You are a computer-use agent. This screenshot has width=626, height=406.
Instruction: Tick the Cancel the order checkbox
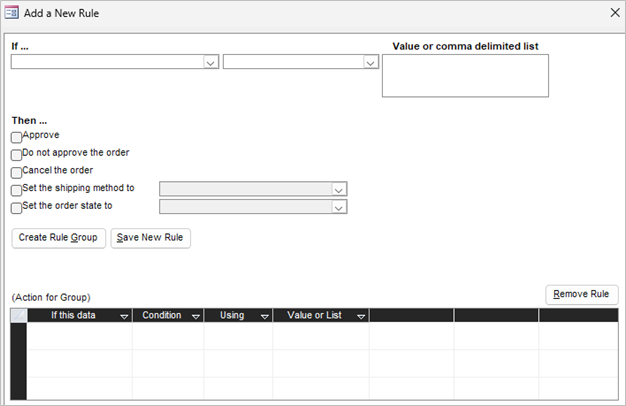point(16,172)
